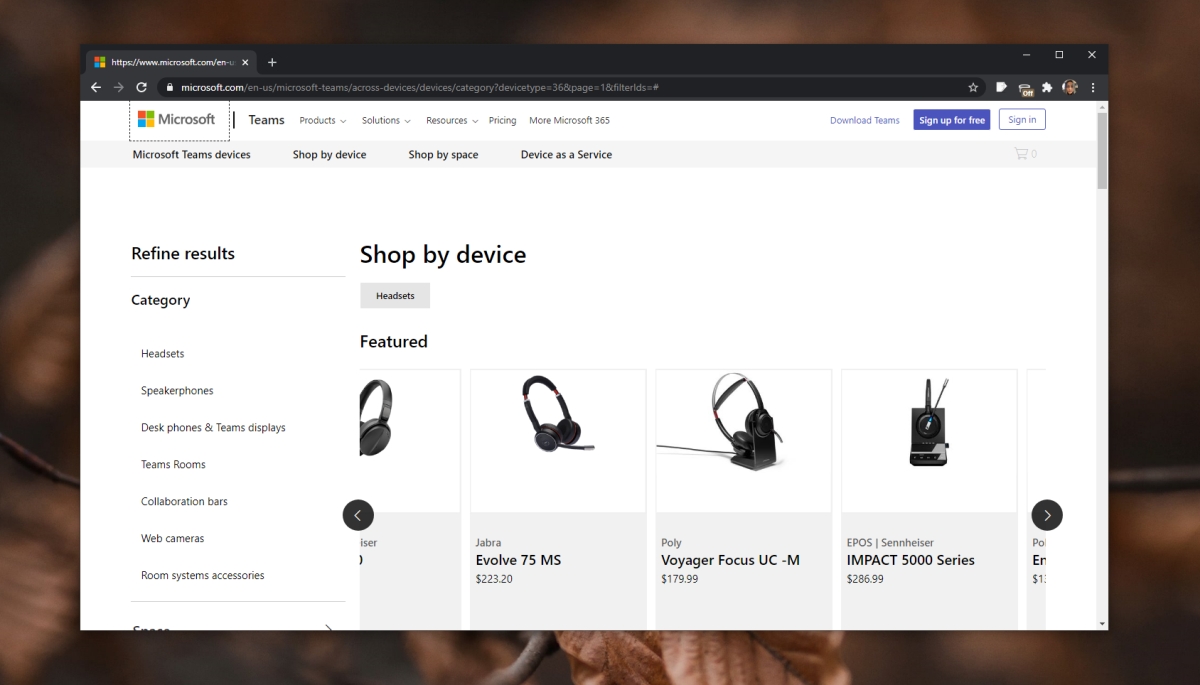Show previous featured devices in carousel
Viewport: 1200px width, 685px height.
coord(358,515)
